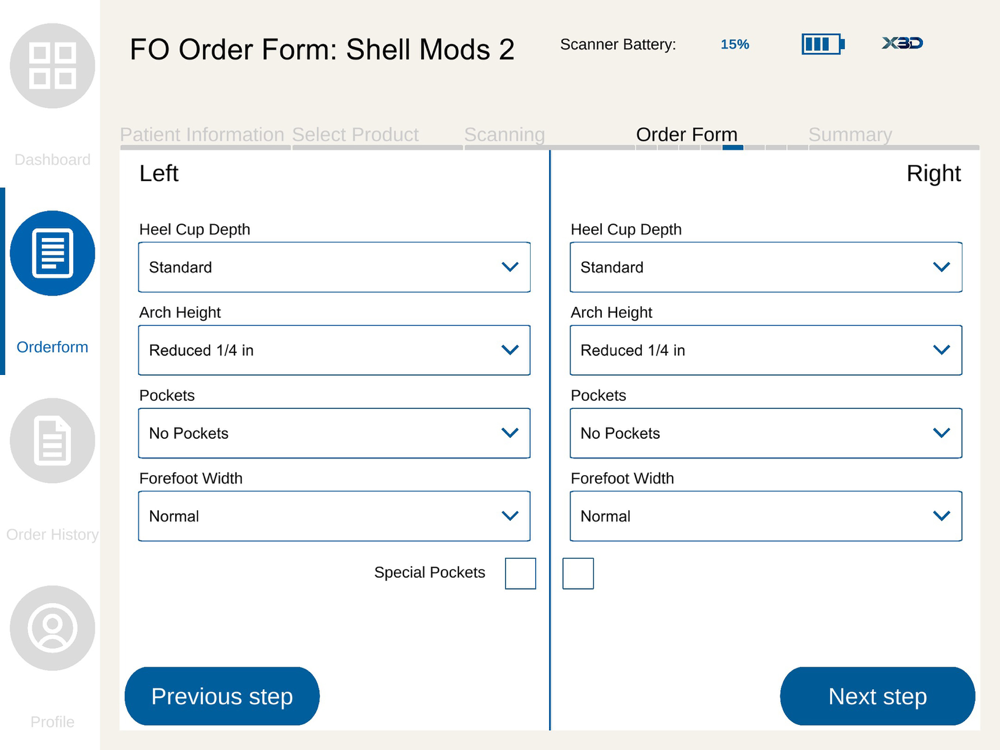The width and height of the screenshot is (1000, 750).
Task: Click the 15% battery percentage indicator
Action: click(734, 45)
